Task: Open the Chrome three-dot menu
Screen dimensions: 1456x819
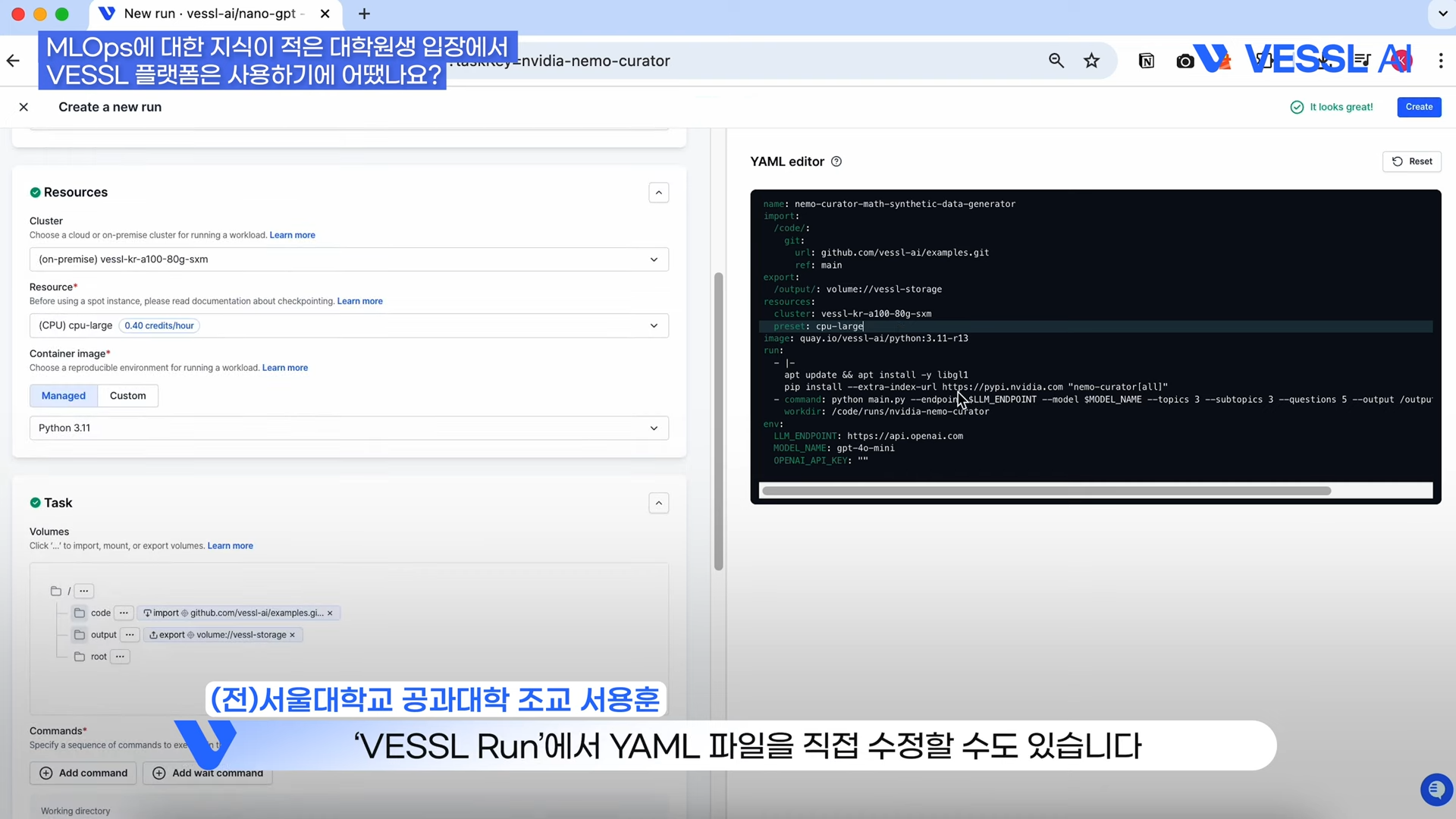Action: [1441, 61]
